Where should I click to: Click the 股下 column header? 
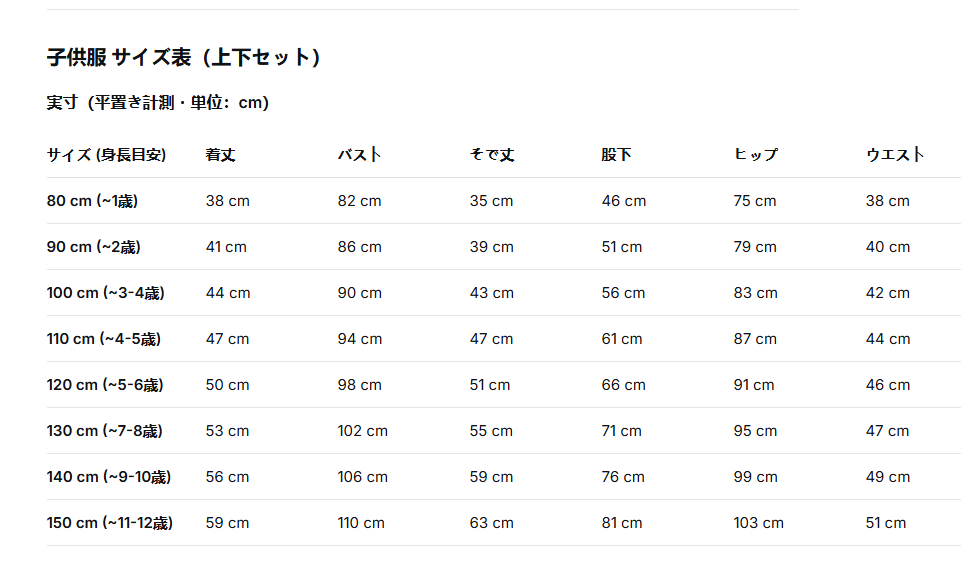point(616,155)
